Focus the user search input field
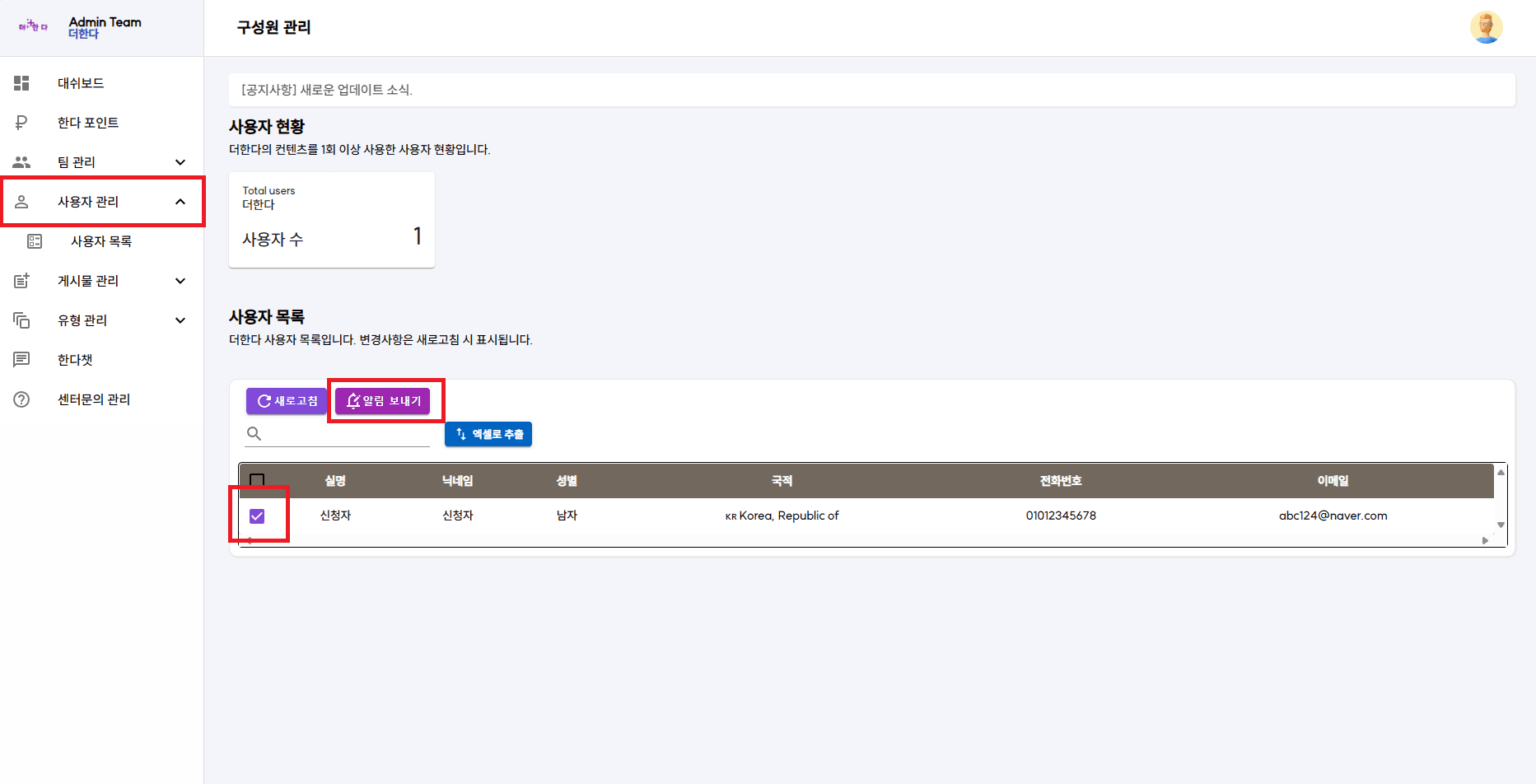Screen dimensions: 1536x784 tap(338, 434)
